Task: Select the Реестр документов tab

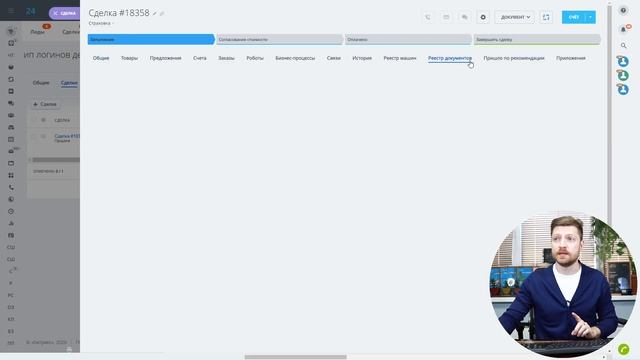Action: pyautogui.click(x=450, y=58)
